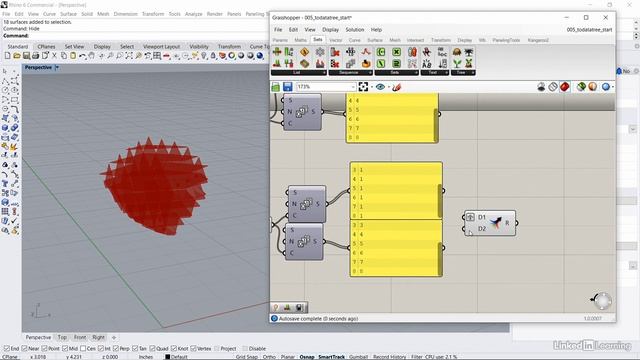The height and width of the screenshot is (360, 640).
Task: Click orange sphere preview quality icon
Action: click(x=593, y=87)
